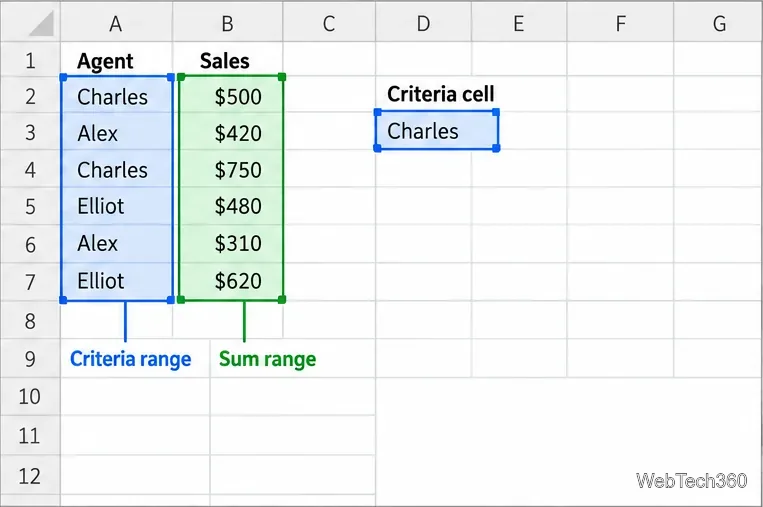The image size is (763, 507).
Task: Click the Agent header cell
Action: [x=116, y=60]
